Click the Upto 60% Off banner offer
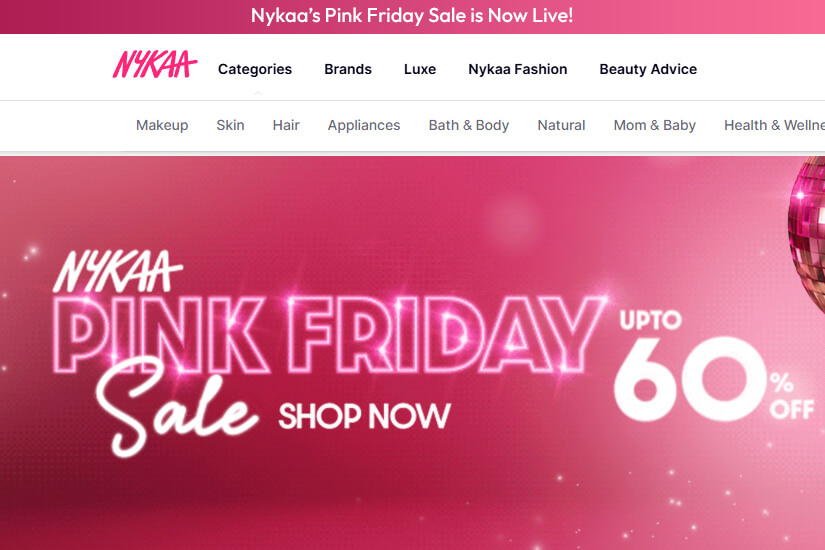825x550 pixels. coord(713,367)
